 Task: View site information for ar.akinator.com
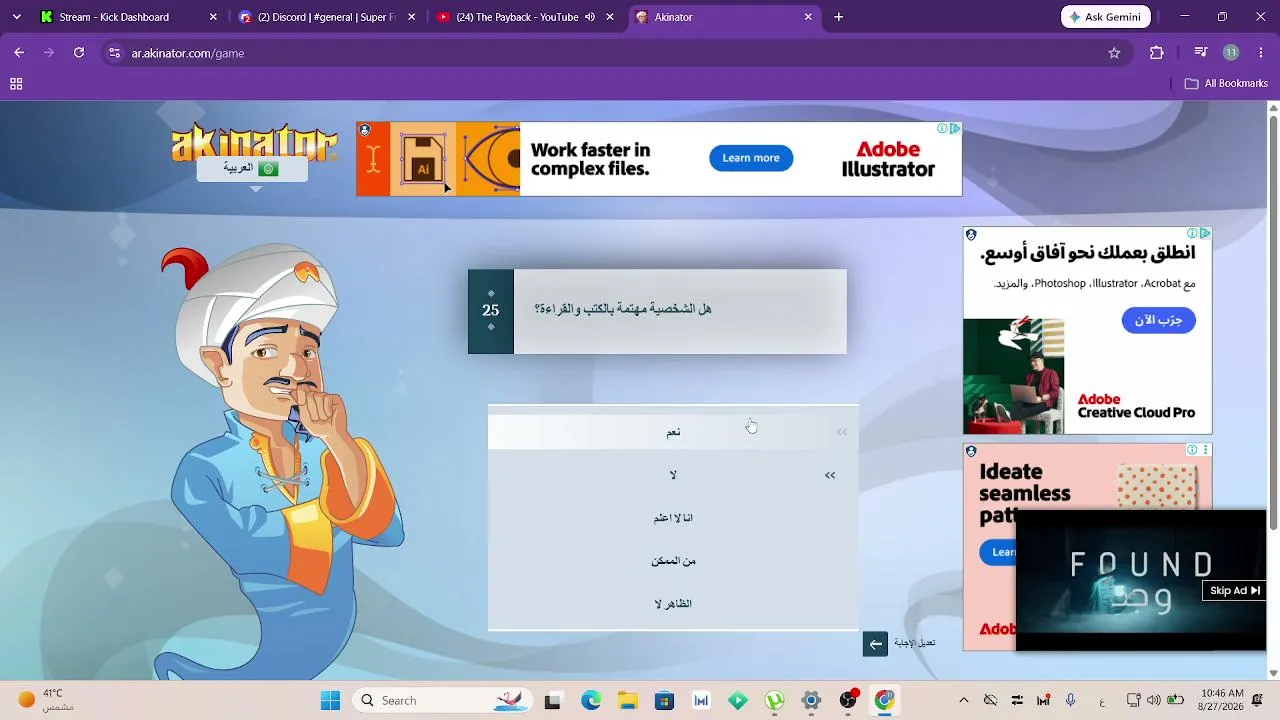(x=115, y=53)
